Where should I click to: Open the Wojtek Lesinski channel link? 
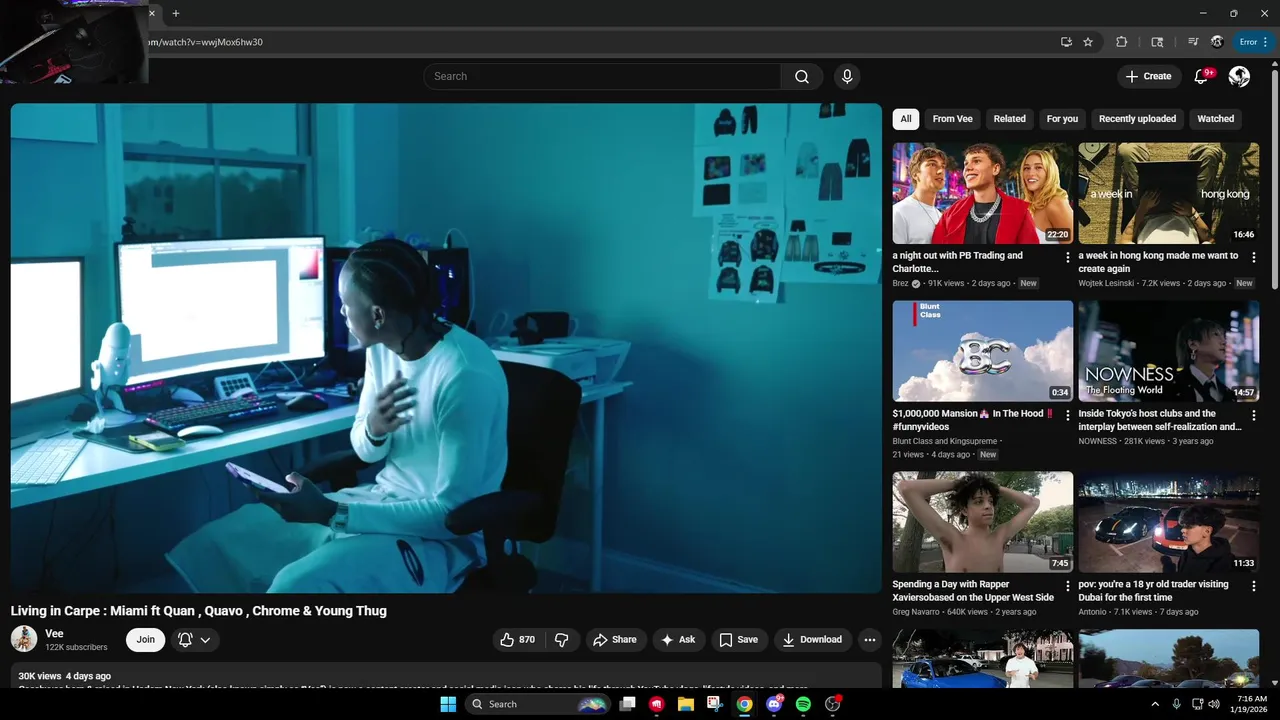pyautogui.click(x=1107, y=283)
